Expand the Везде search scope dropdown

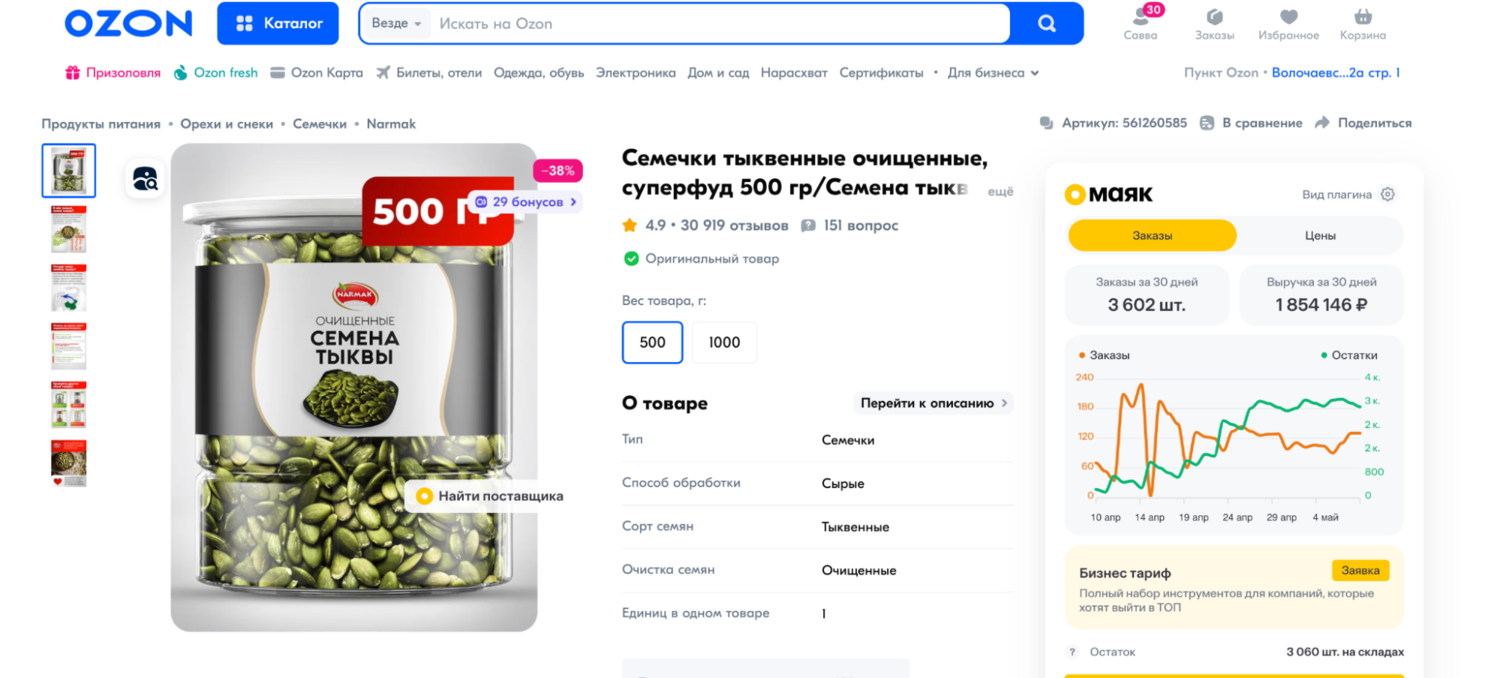pos(397,23)
